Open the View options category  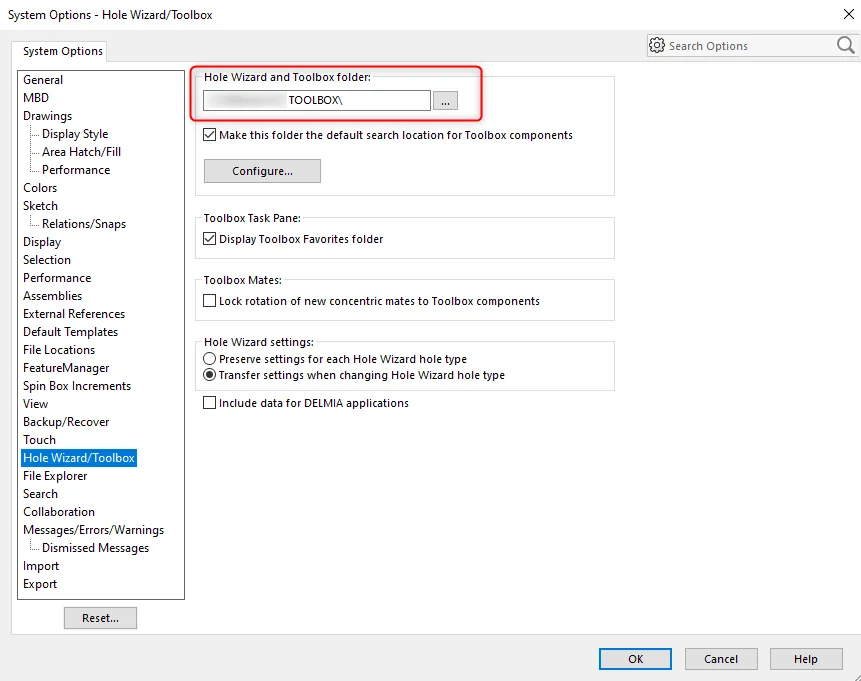pos(36,404)
